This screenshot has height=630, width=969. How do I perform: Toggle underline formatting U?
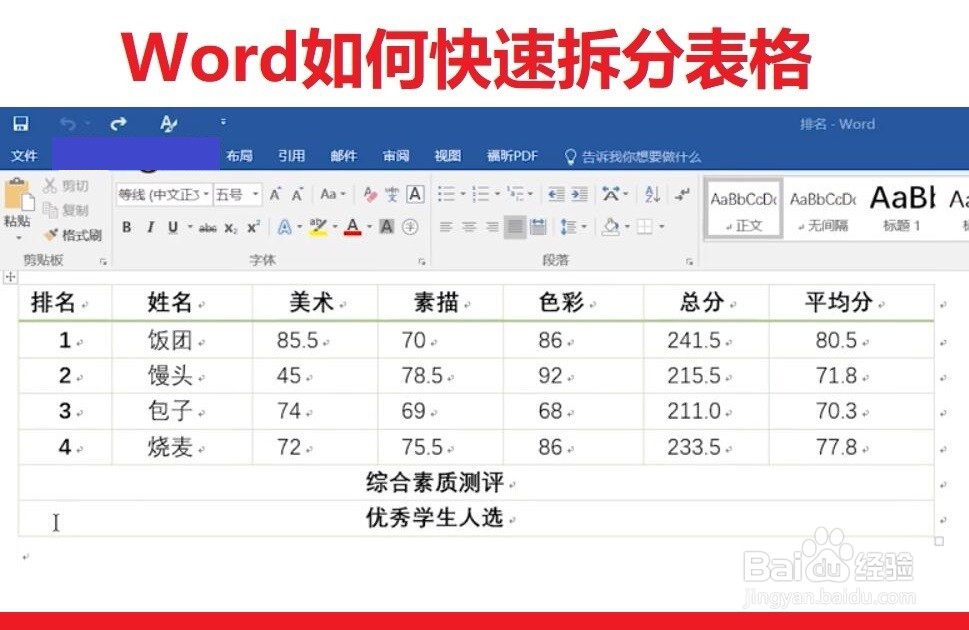[x=173, y=228]
